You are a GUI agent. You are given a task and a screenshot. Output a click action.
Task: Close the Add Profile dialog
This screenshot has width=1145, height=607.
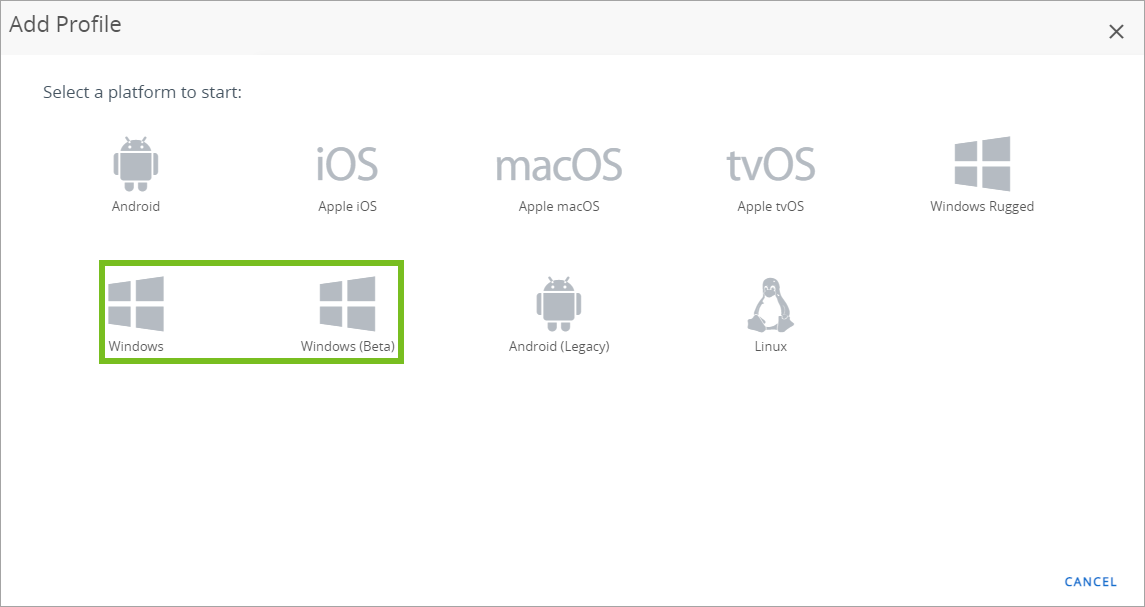(1116, 31)
